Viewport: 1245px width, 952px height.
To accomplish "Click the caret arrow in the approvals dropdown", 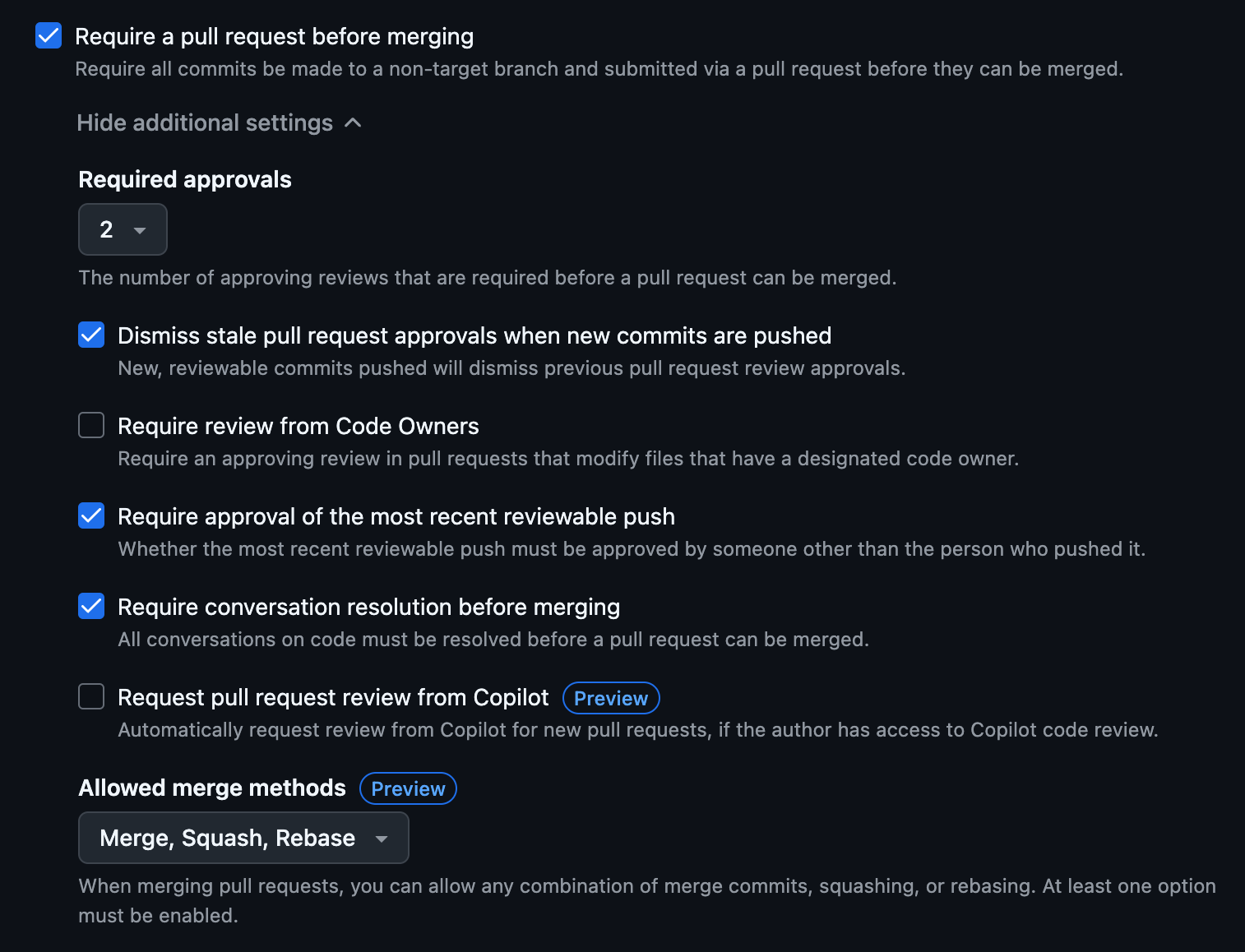I will (x=140, y=230).
